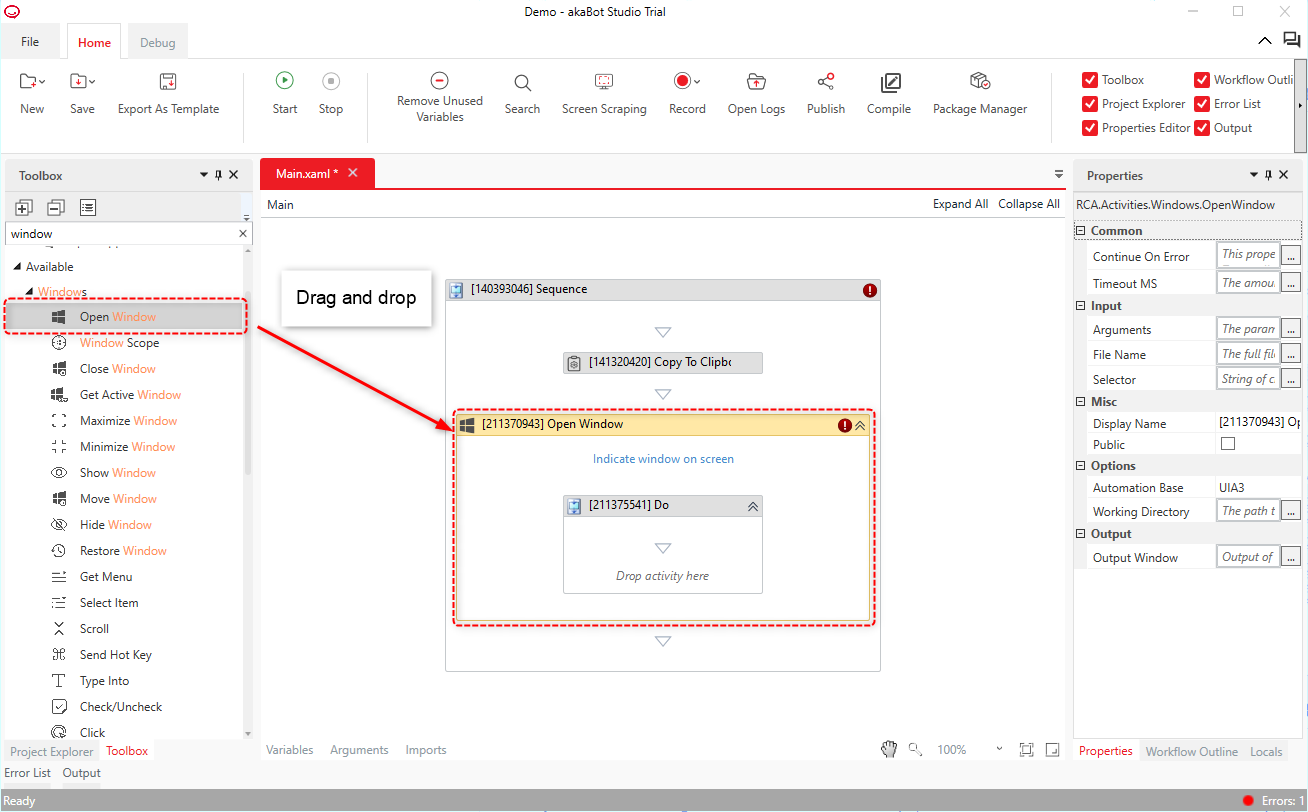The image size is (1308, 812).
Task: Toggle the Workflow Outline checkbox
Action: pos(1202,80)
